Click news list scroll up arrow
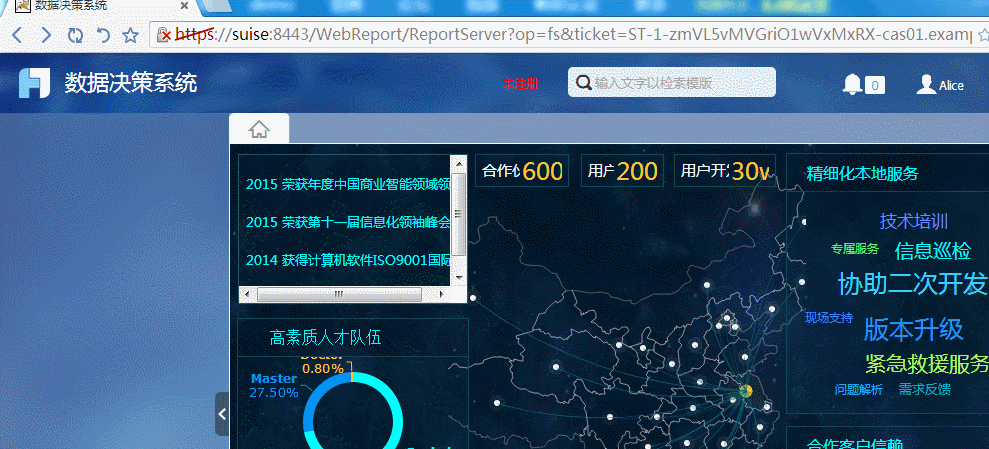The image size is (989, 449). click(459, 163)
